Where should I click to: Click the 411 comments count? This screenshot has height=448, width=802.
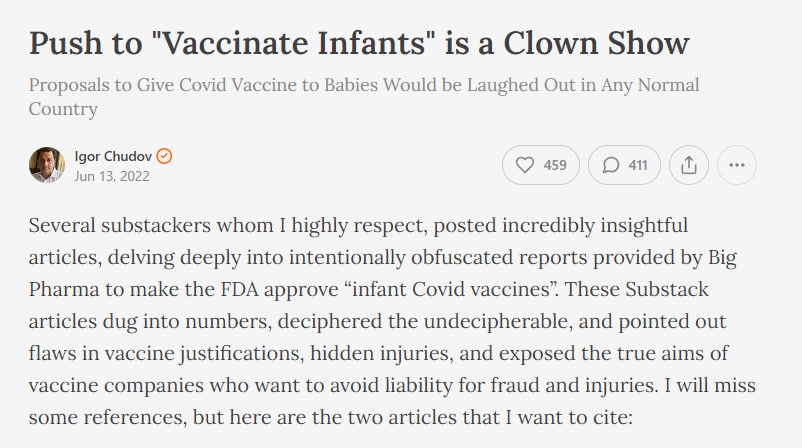638,165
